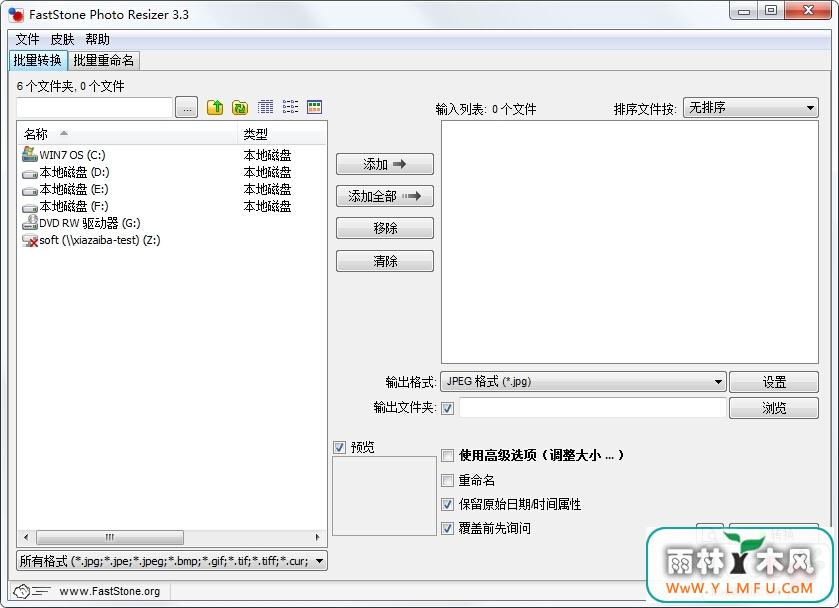Uncheck 覆盖前先询问 checkbox
Screen dimensions: 839x608
coord(448,528)
